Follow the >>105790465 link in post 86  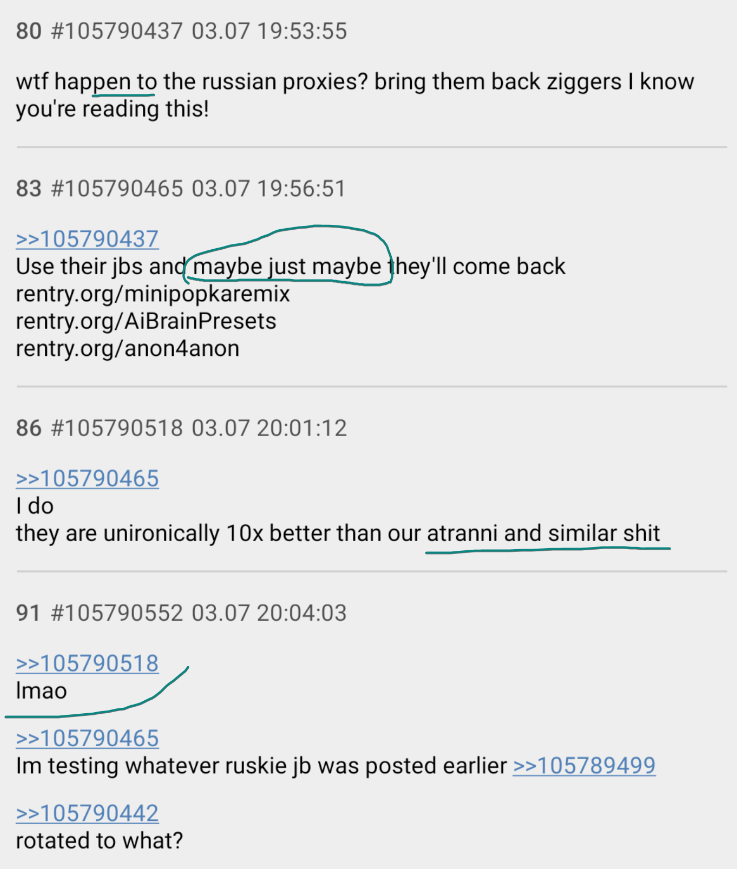pyautogui.click(x=88, y=478)
